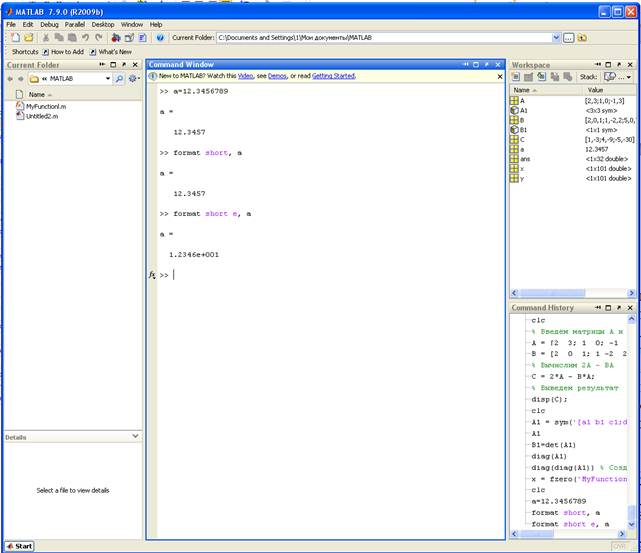641x553 pixels.
Task: Expand the Current Folder path dropdown
Action: (556, 38)
